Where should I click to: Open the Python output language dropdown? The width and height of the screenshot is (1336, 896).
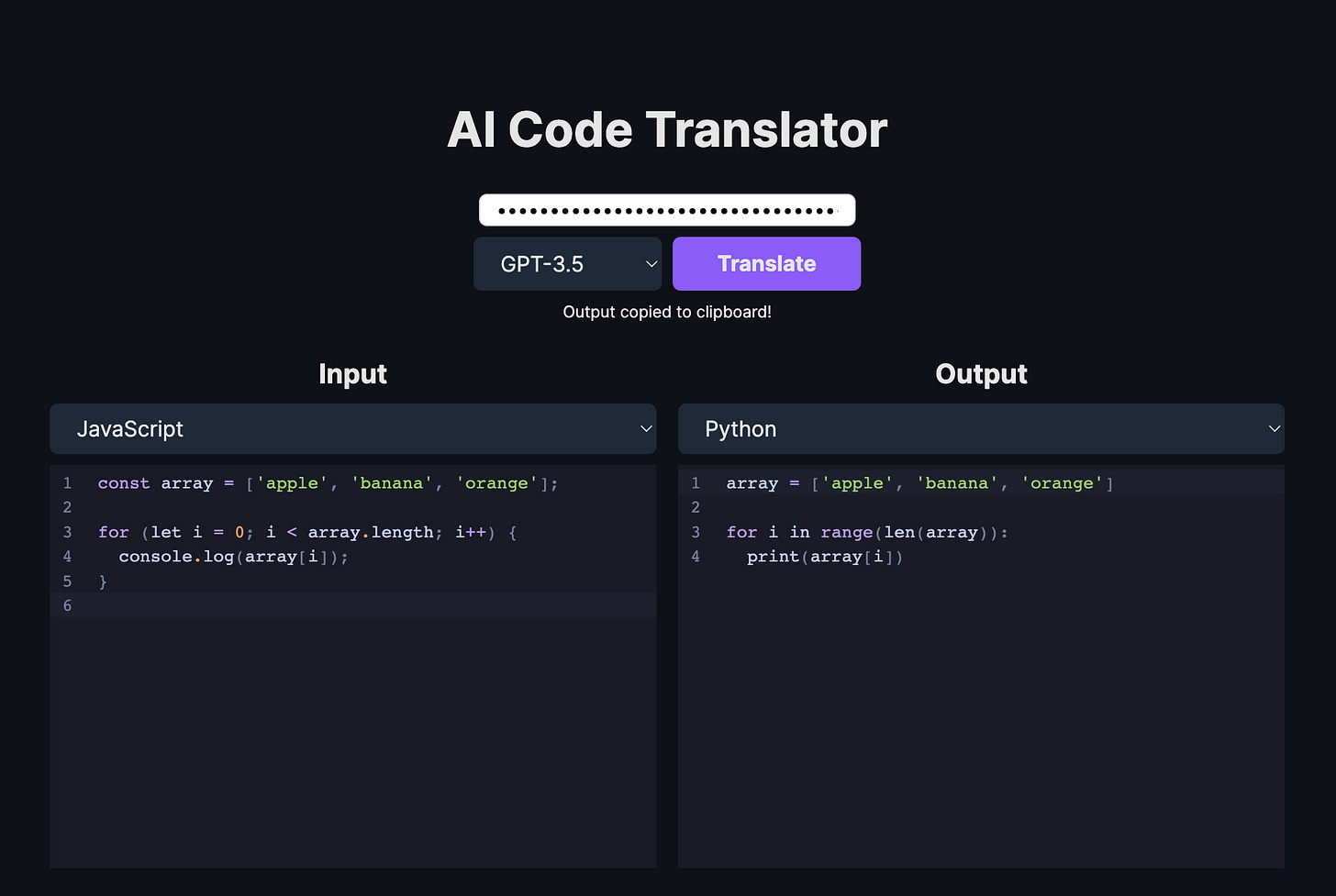click(x=980, y=428)
